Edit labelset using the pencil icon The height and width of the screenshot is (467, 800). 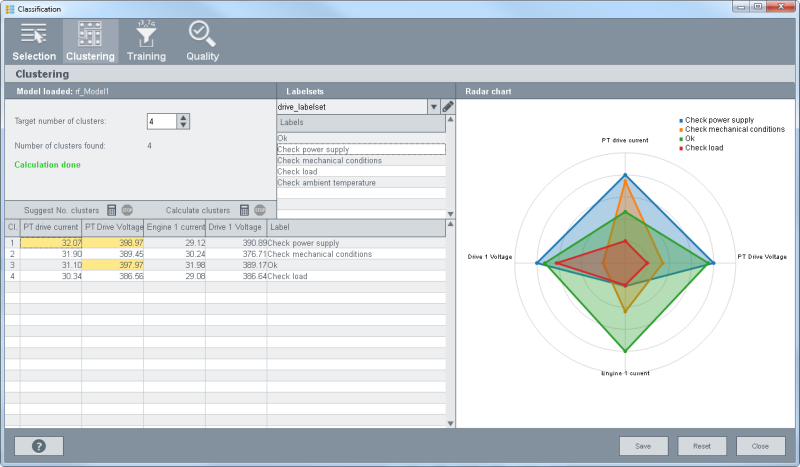(x=448, y=106)
